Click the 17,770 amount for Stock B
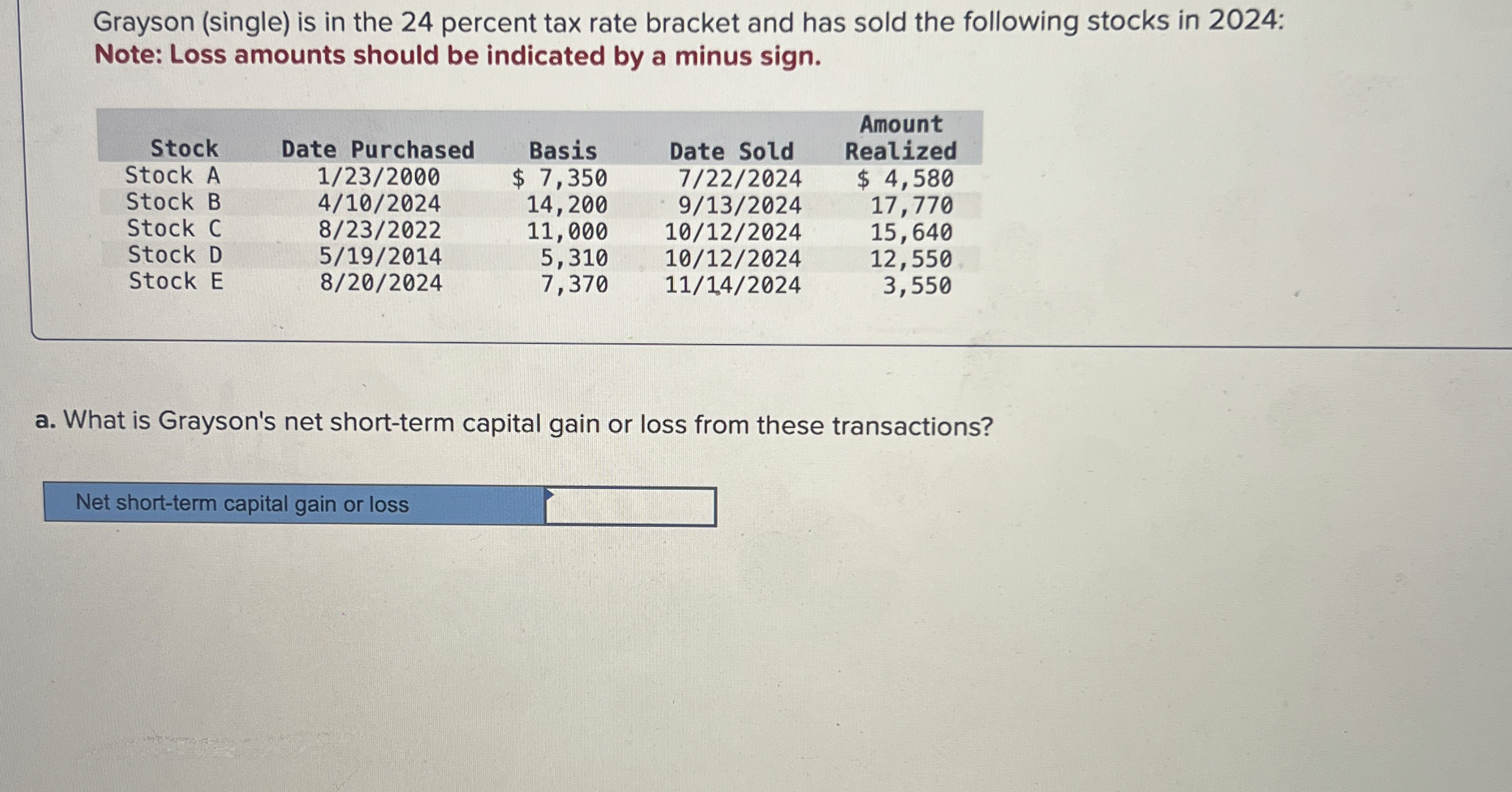This screenshot has height=792, width=1512. click(911, 204)
